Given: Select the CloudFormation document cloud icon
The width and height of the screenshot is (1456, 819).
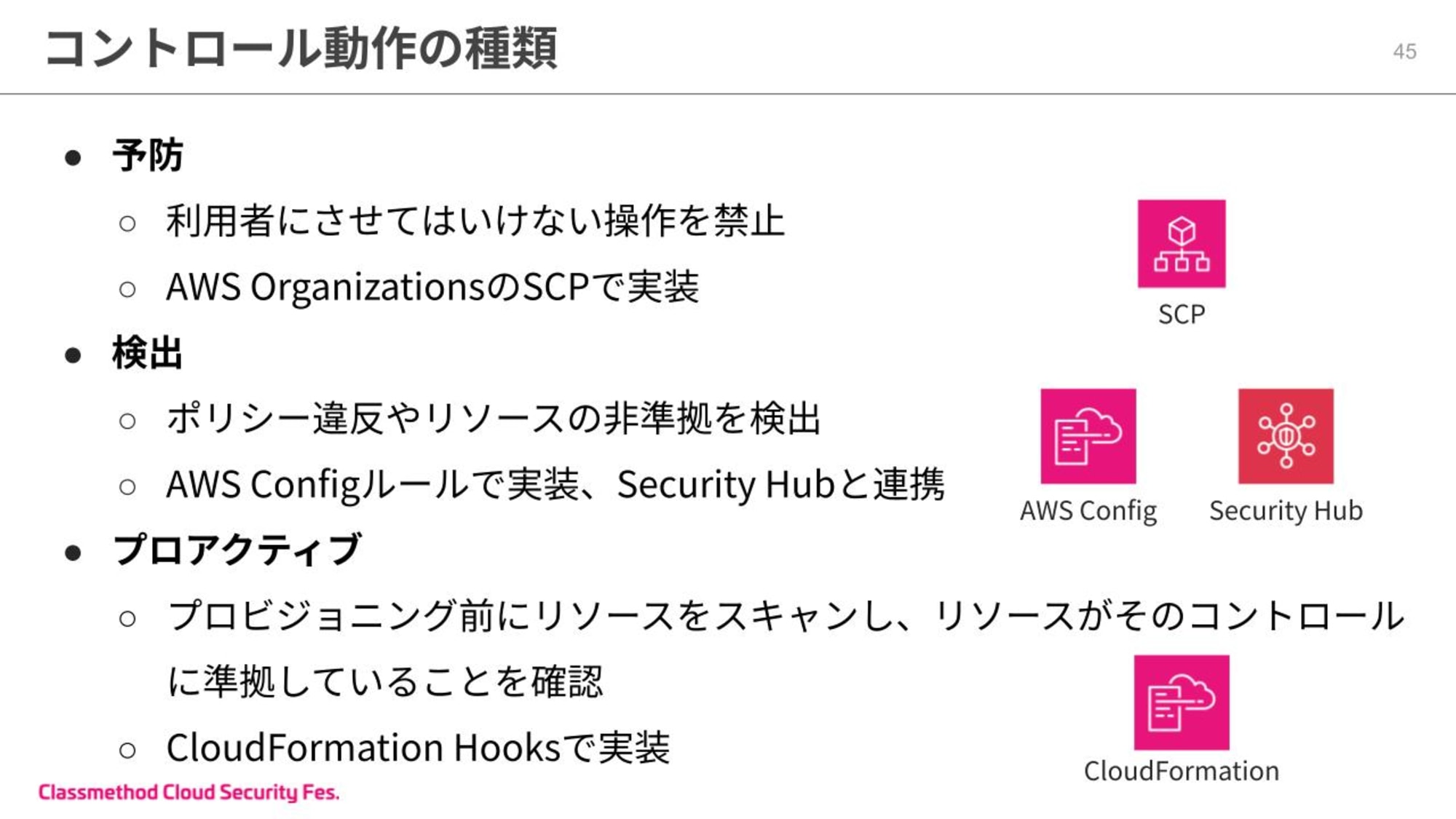Looking at the screenshot, I should [x=1180, y=703].
